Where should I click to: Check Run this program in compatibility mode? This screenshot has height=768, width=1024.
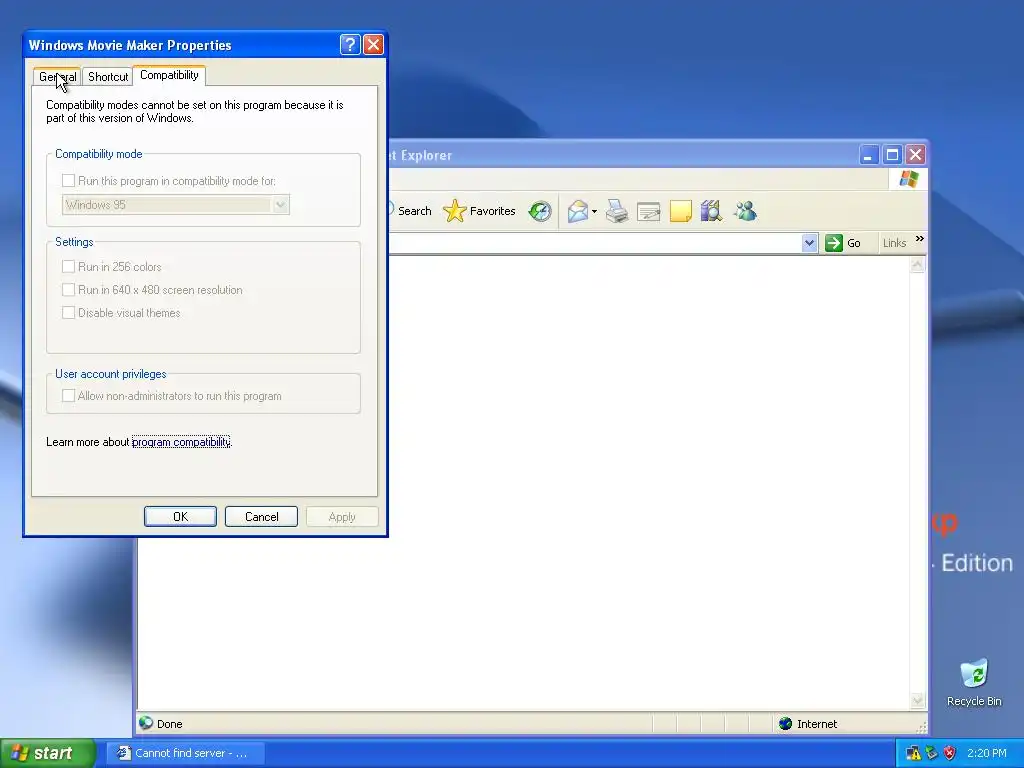68,180
